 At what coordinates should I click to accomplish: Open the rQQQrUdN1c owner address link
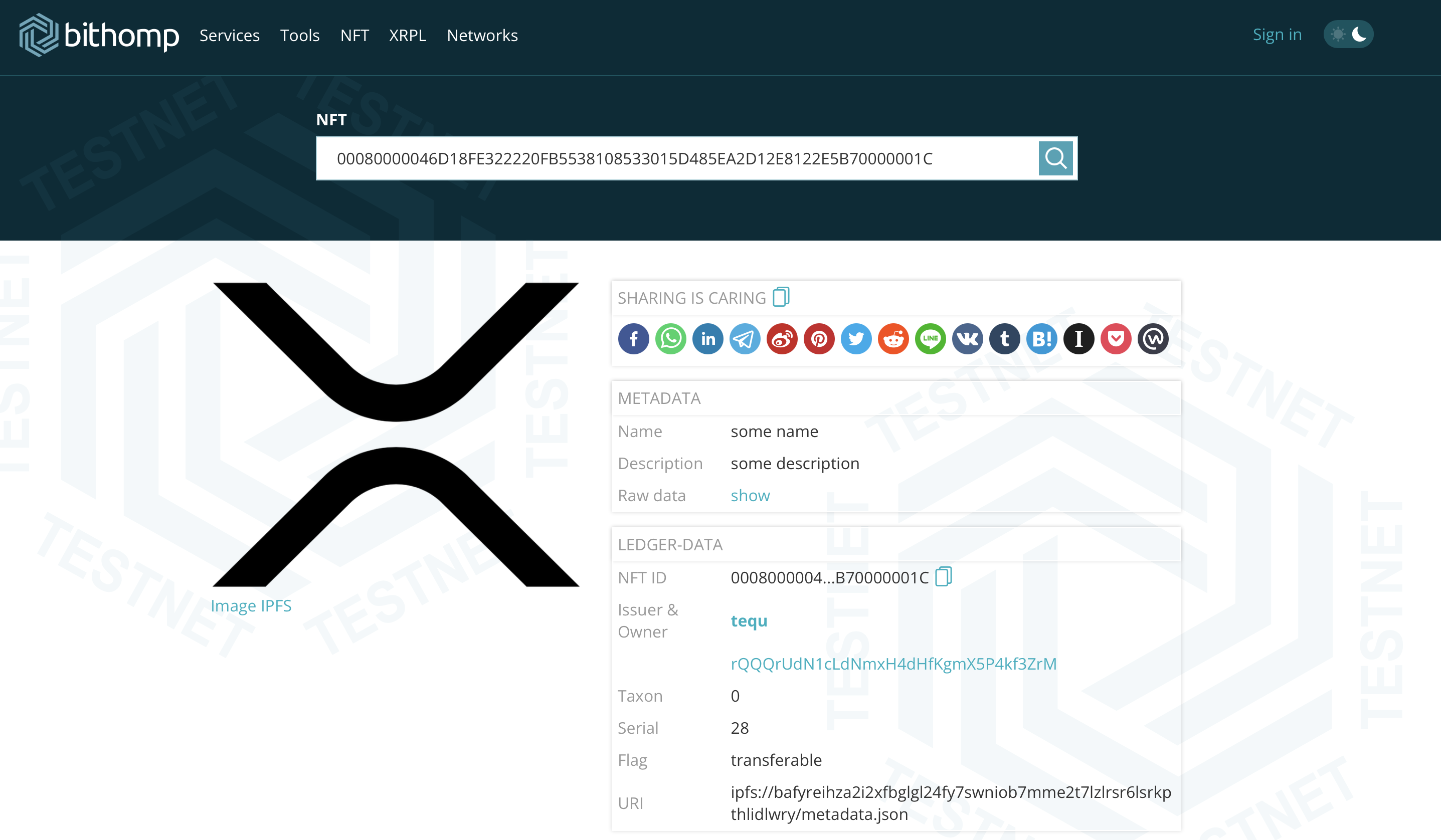pyautogui.click(x=894, y=664)
